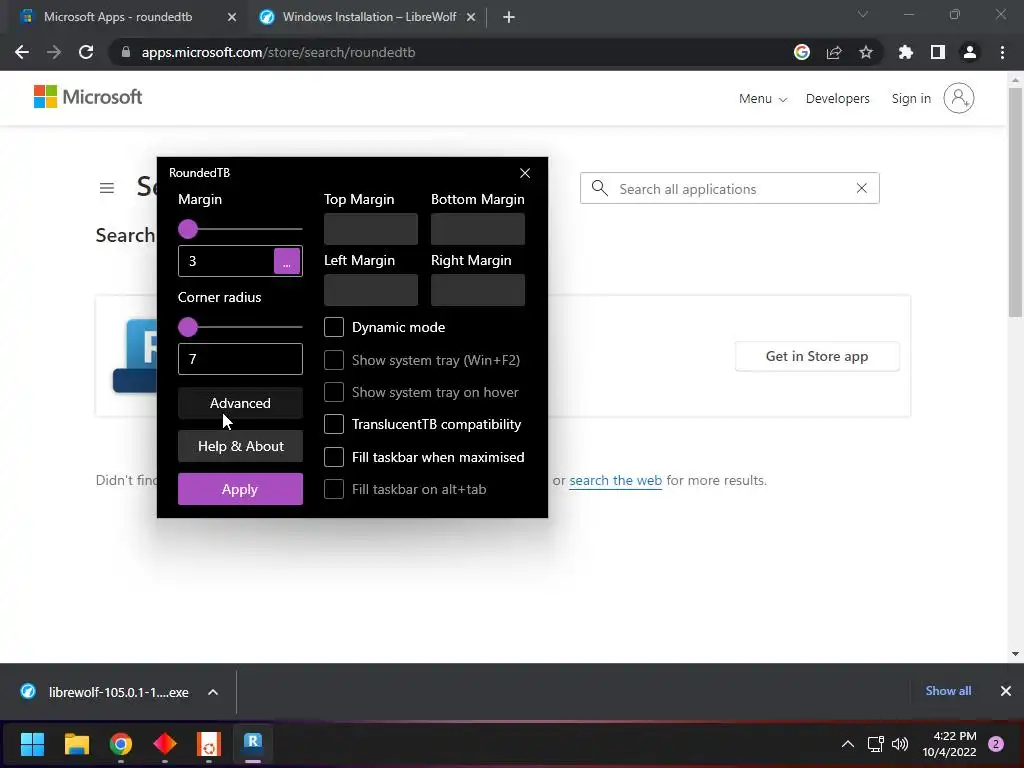Open the hamburger menu on the store page
Viewport: 1024px width, 768px height.
pos(107,189)
